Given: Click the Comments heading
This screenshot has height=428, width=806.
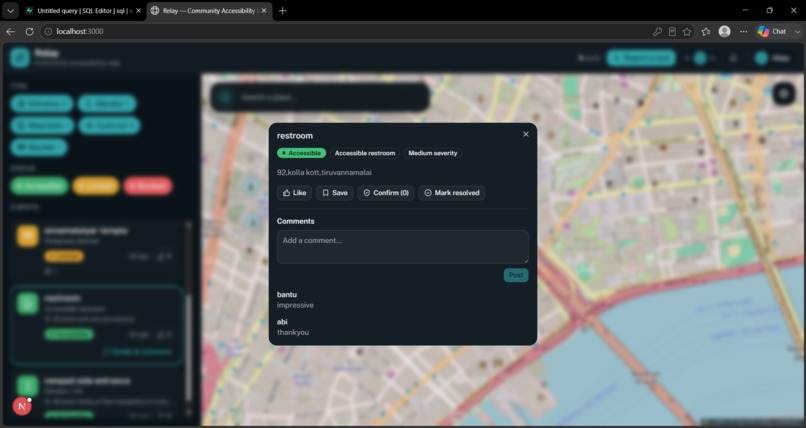Looking at the screenshot, I should [296, 221].
